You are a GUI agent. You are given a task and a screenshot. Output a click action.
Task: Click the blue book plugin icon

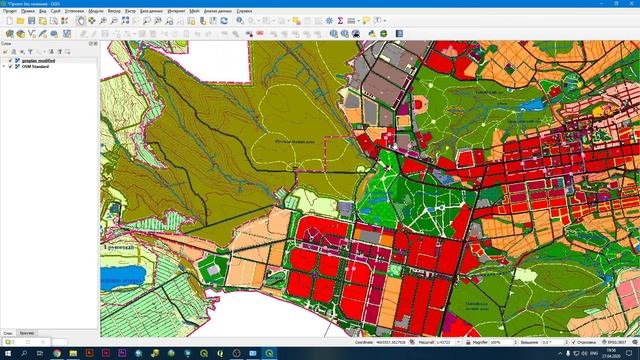coord(399,34)
